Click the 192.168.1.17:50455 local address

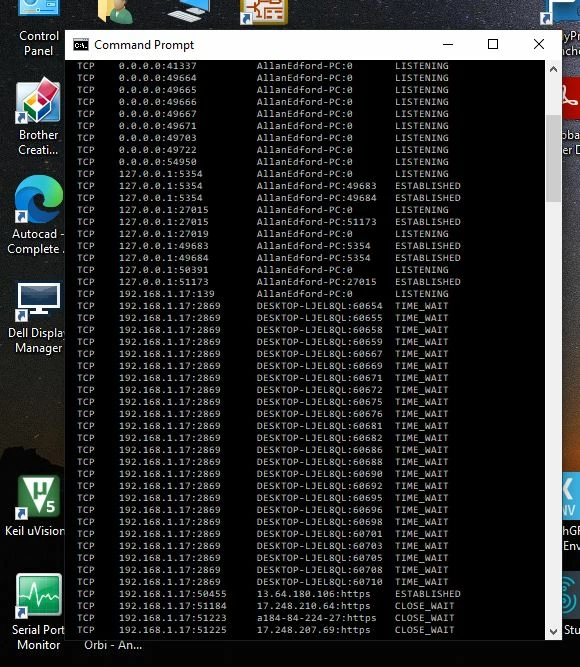point(172,594)
